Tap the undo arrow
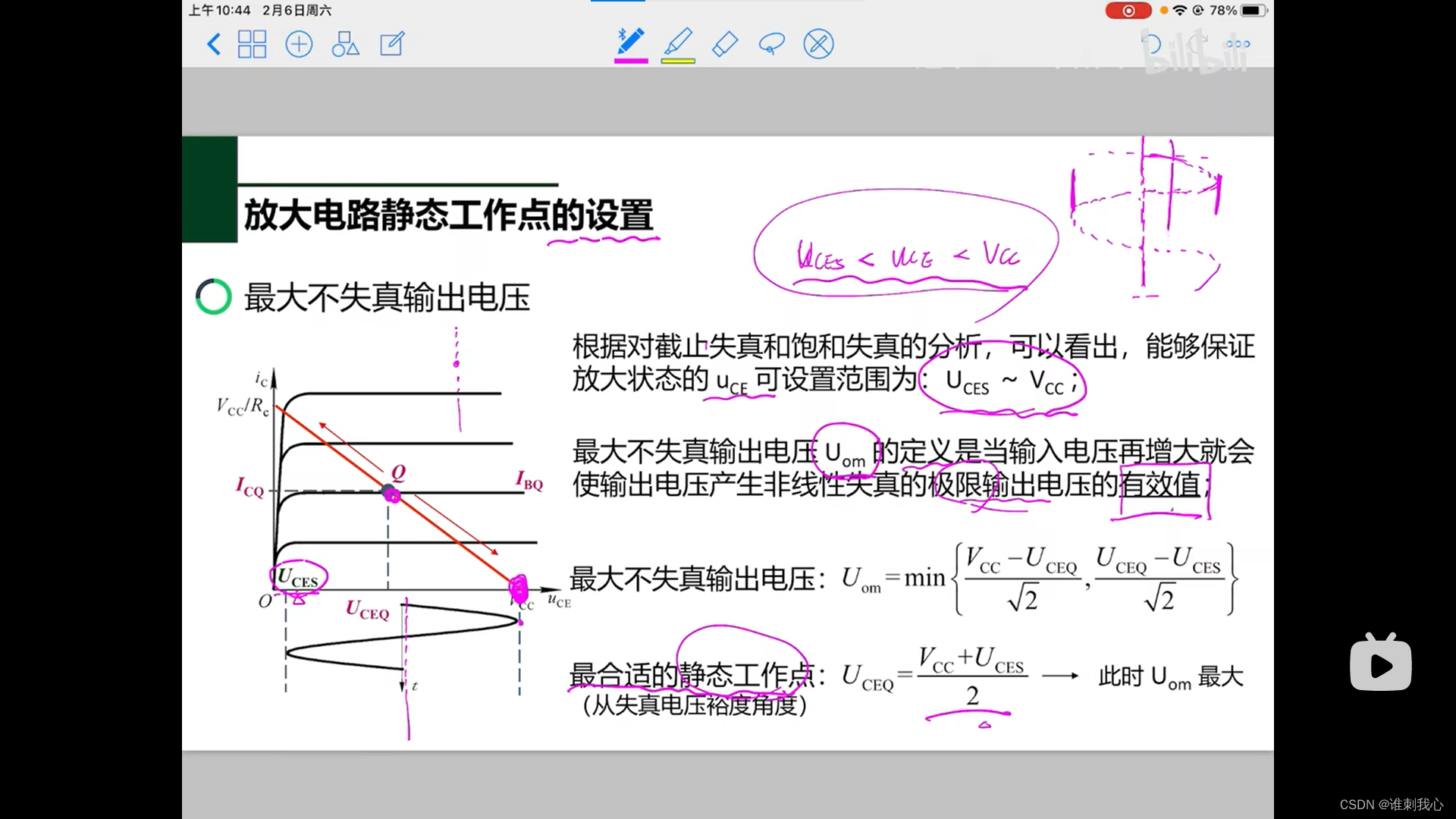1456x819 pixels. (x=1151, y=44)
